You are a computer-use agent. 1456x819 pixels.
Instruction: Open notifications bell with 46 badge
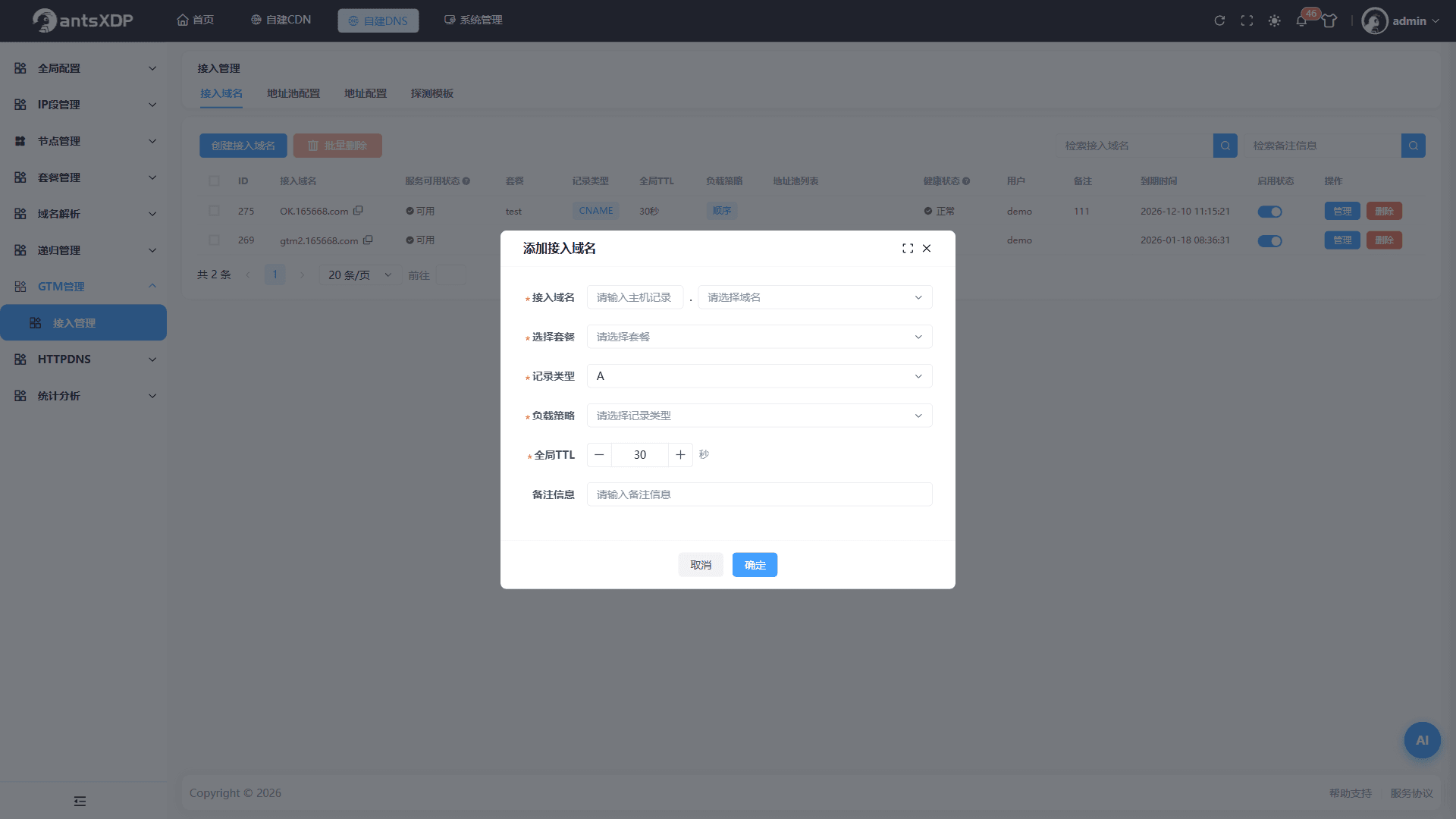(x=1301, y=20)
